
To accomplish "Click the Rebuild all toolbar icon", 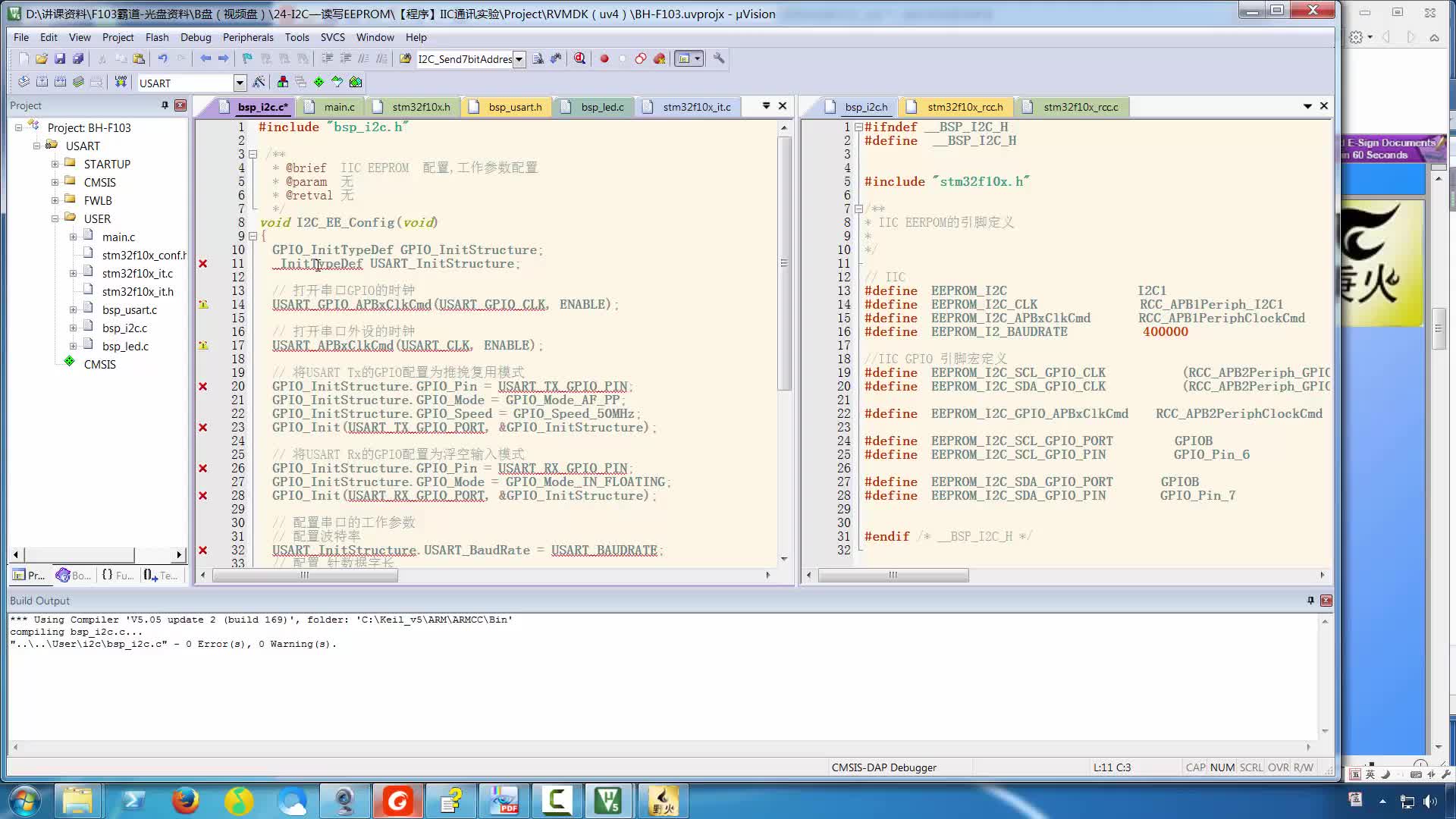I will [x=60, y=82].
